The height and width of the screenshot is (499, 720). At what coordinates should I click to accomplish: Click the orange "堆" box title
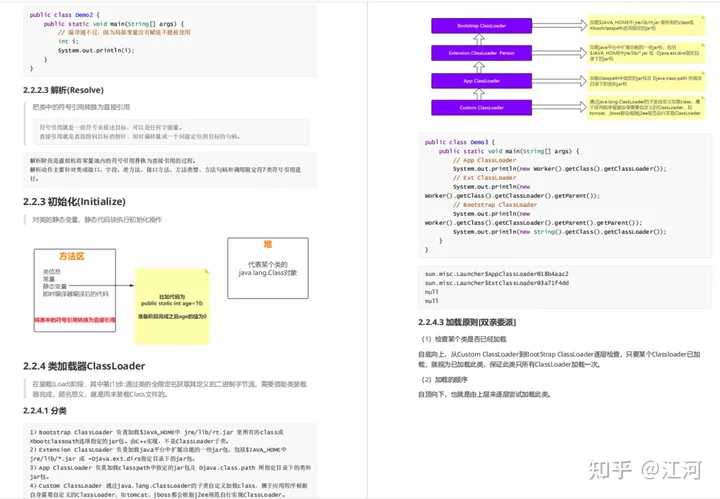(268, 244)
